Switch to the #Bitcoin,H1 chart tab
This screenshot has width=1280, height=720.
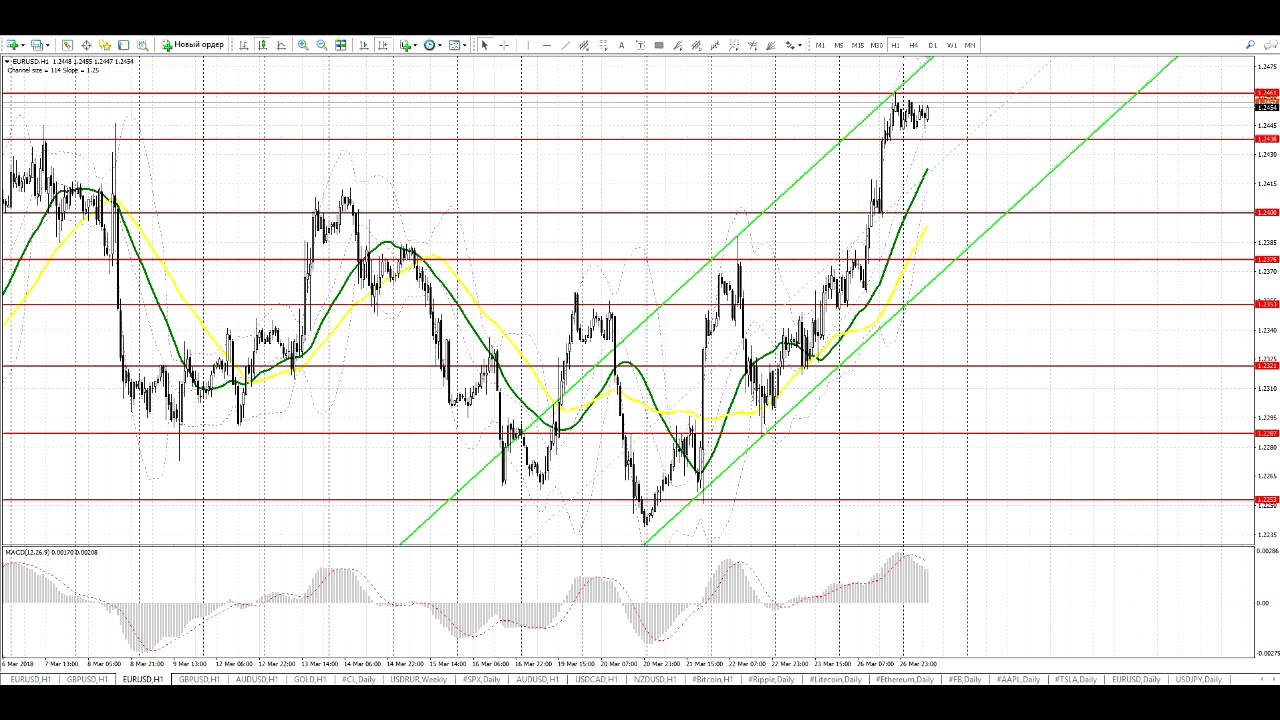pyautogui.click(x=711, y=679)
